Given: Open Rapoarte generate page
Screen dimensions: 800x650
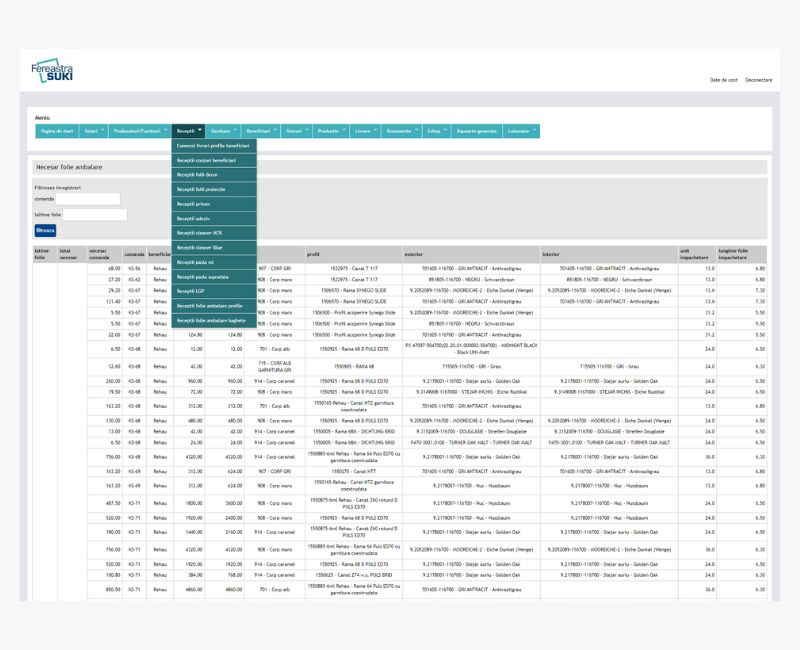Looking at the screenshot, I should click(476, 131).
